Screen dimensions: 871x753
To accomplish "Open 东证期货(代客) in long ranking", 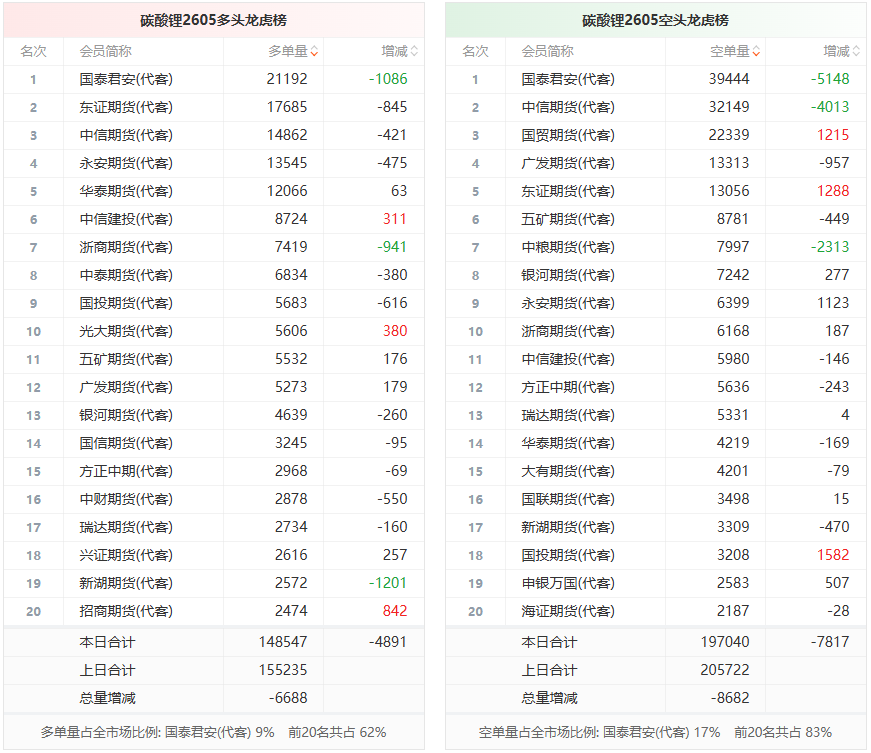I will tap(126, 107).
